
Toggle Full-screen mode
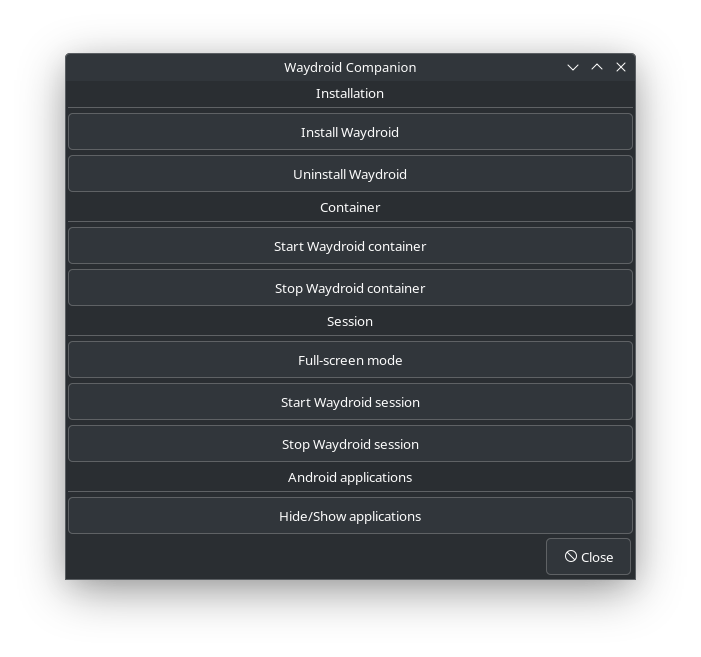click(x=350, y=360)
